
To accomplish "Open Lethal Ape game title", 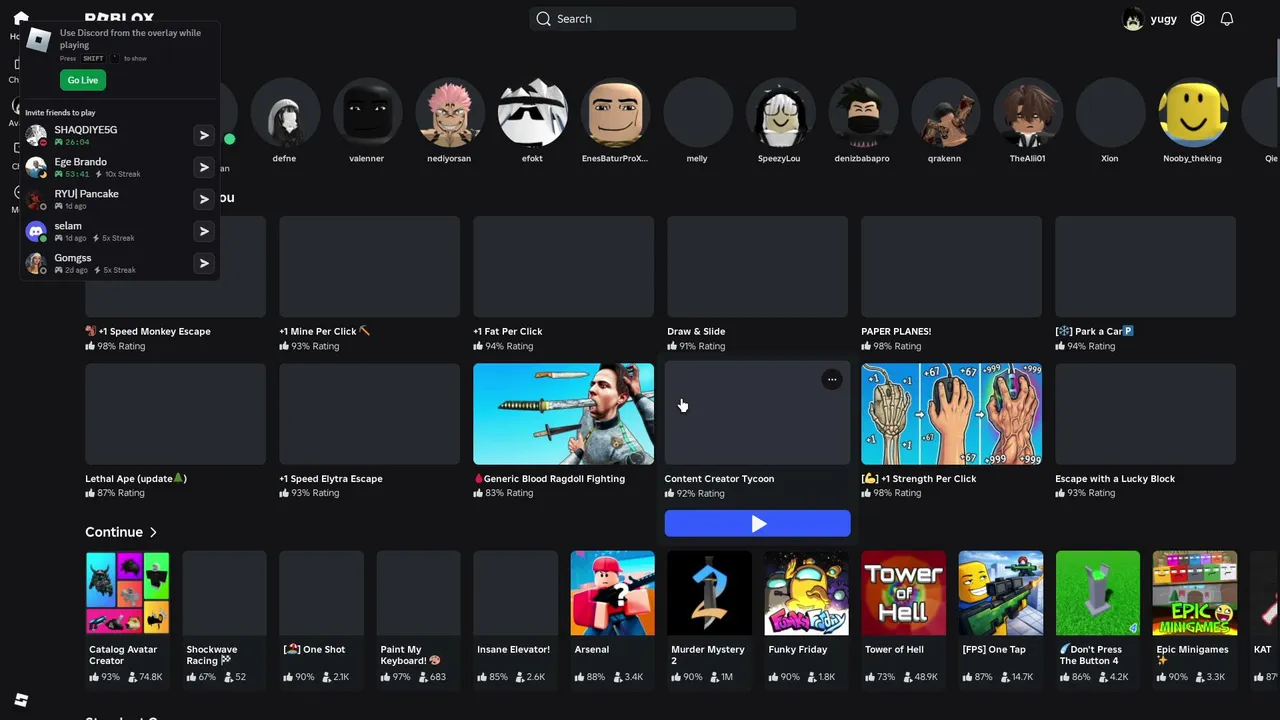I will [x=136, y=478].
